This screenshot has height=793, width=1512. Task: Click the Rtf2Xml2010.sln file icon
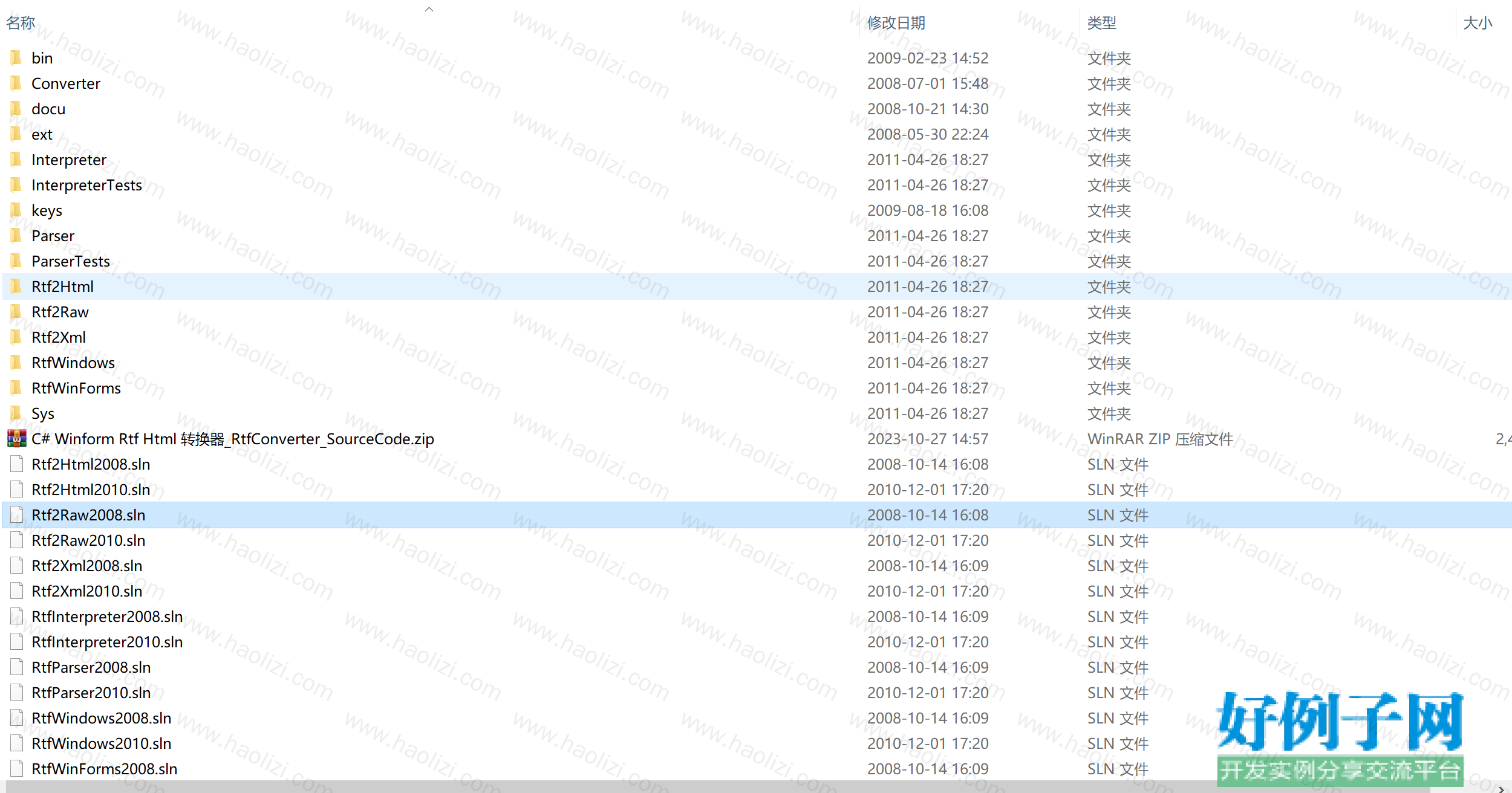tap(17, 591)
